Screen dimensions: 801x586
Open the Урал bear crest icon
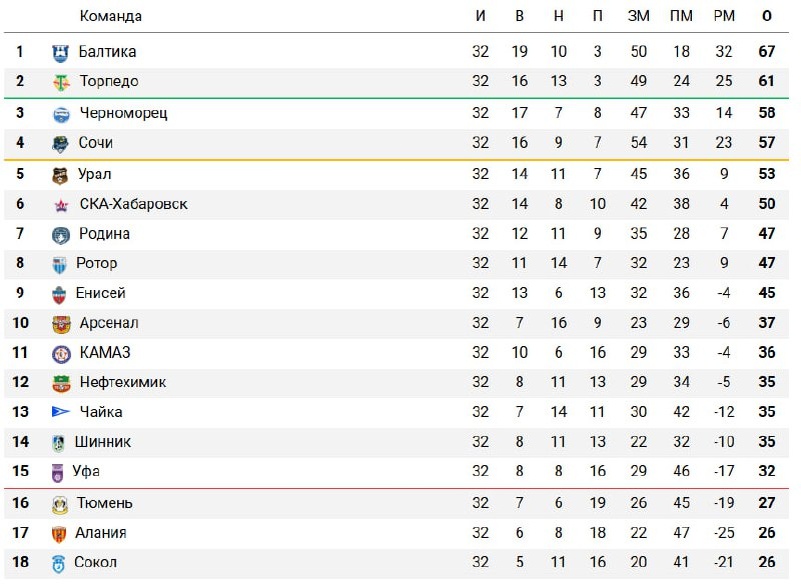(61, 175)
